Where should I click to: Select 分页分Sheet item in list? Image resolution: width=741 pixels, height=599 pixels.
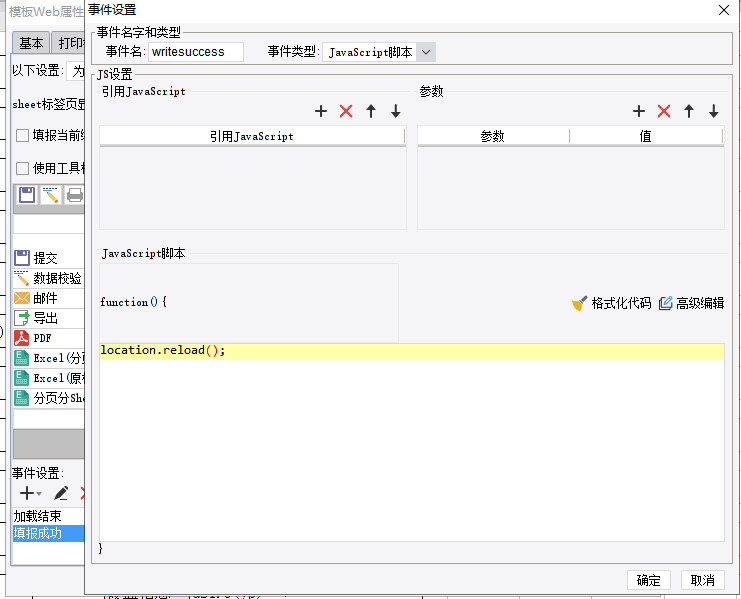tap(48, 398)
